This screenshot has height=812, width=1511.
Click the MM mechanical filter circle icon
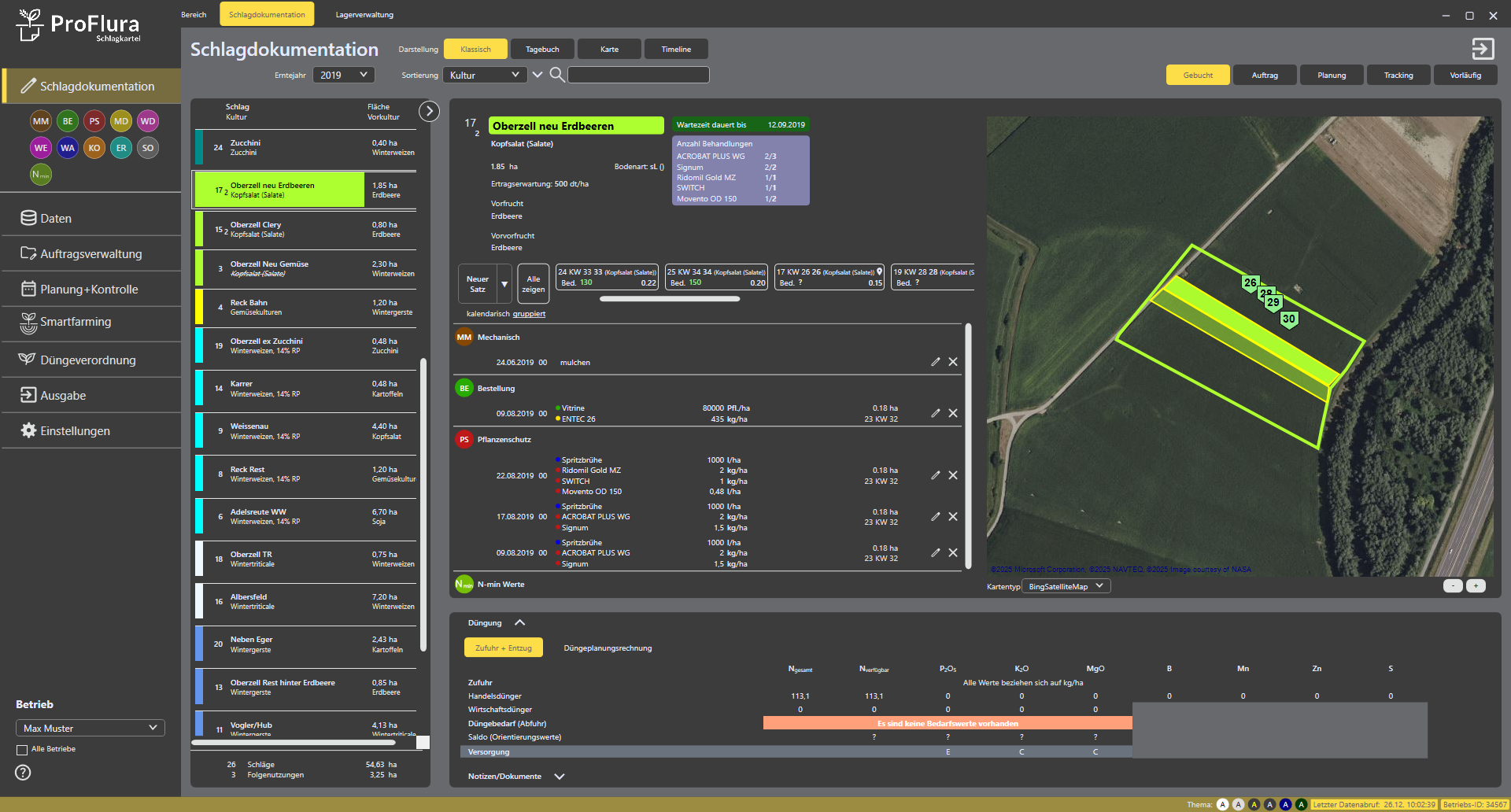click(x=41, y=121)
